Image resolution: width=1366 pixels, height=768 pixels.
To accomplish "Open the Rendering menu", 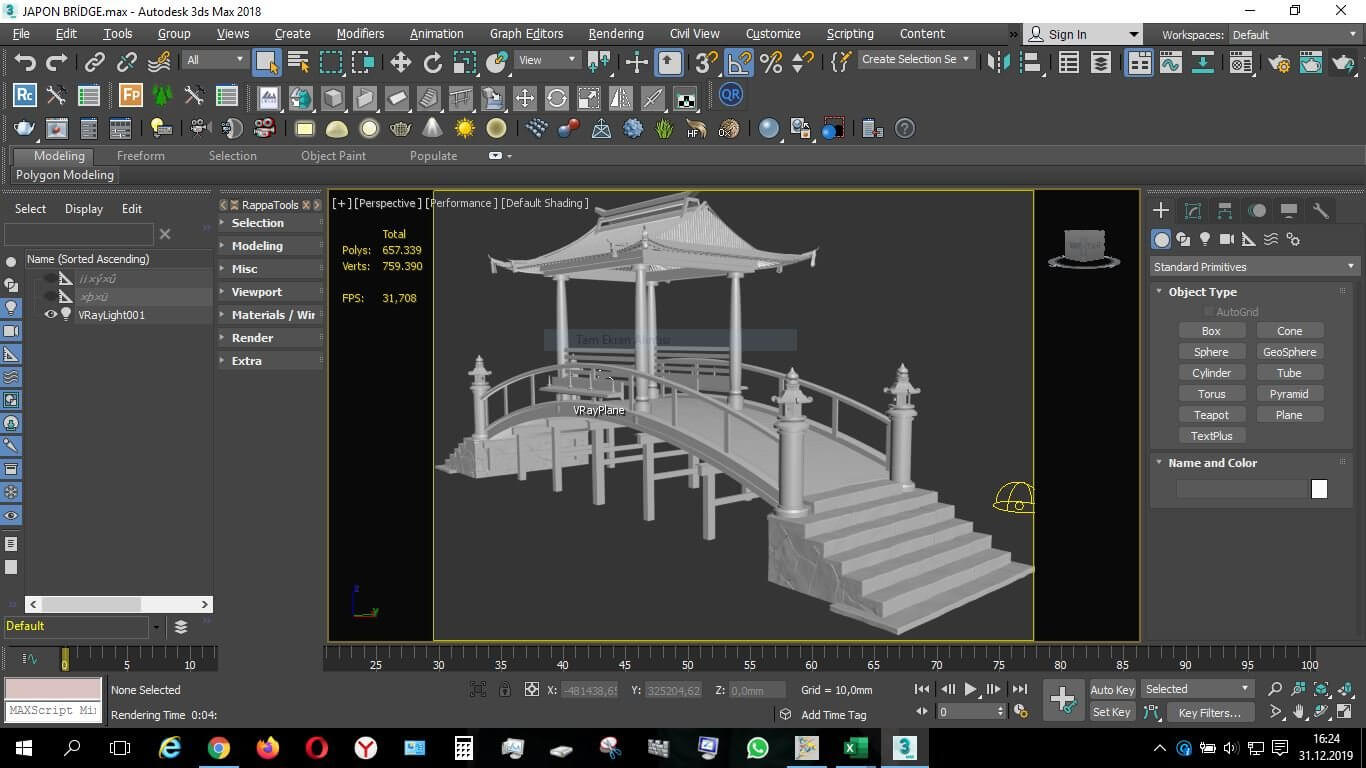I will pos(616,33).
